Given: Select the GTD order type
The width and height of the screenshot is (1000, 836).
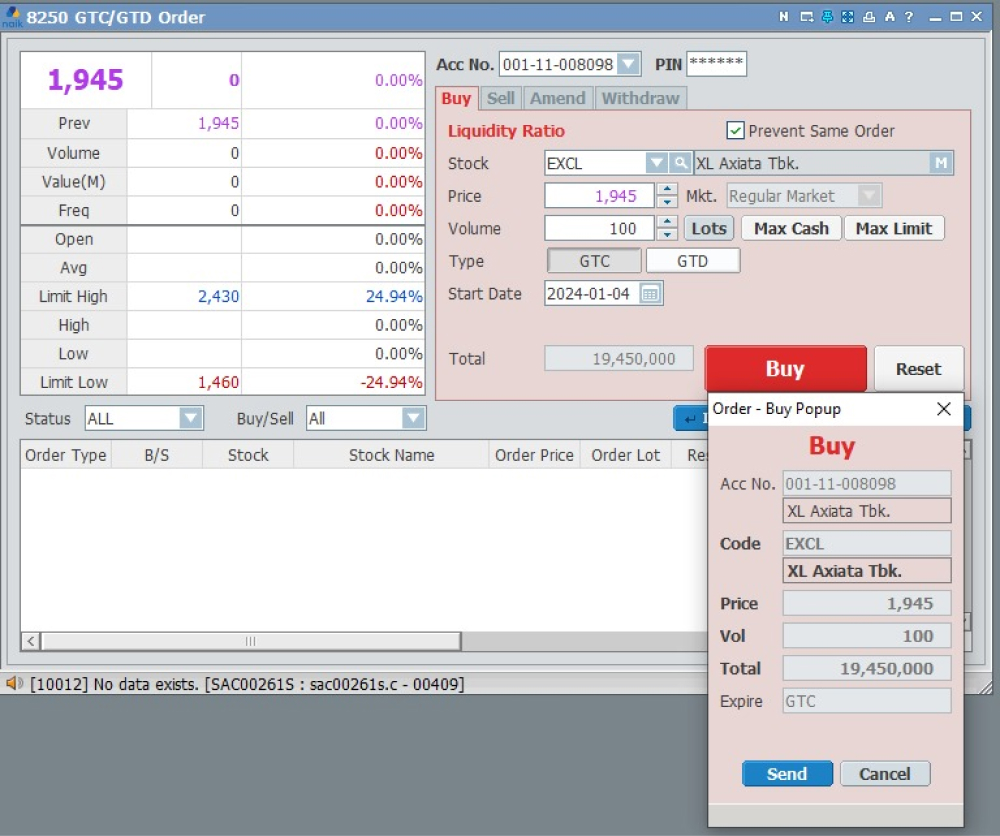Looking at the screenshot, I should pos(692,261).
